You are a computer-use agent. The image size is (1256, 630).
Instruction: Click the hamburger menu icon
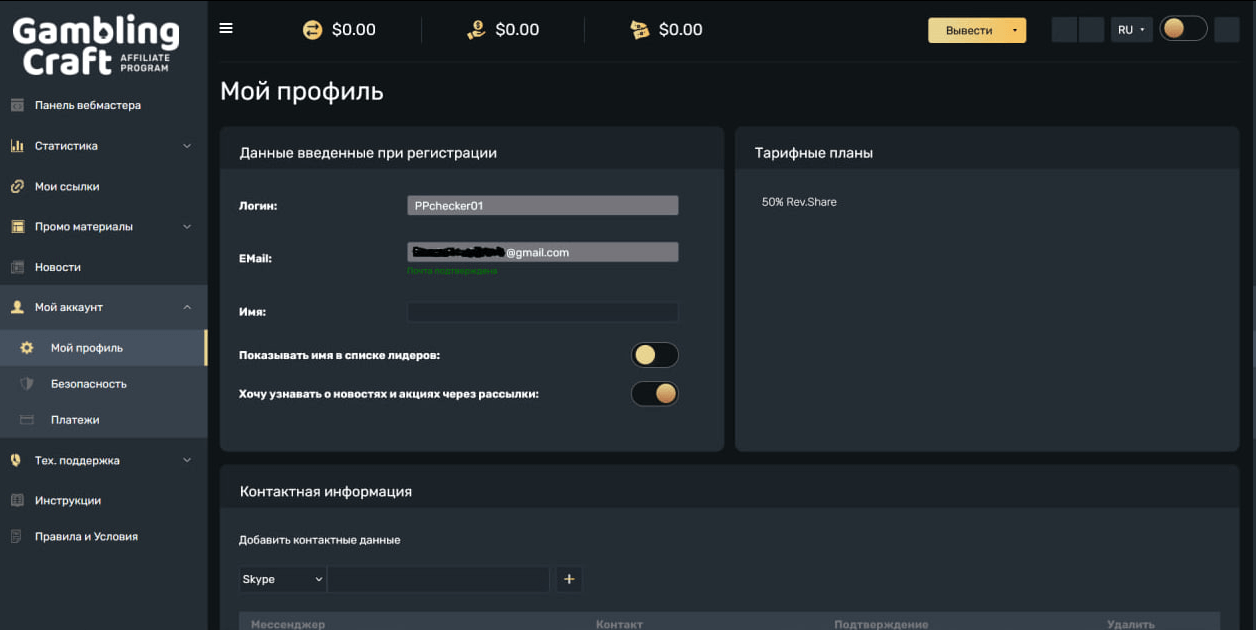pyautogui.click(x=226, y=28)
